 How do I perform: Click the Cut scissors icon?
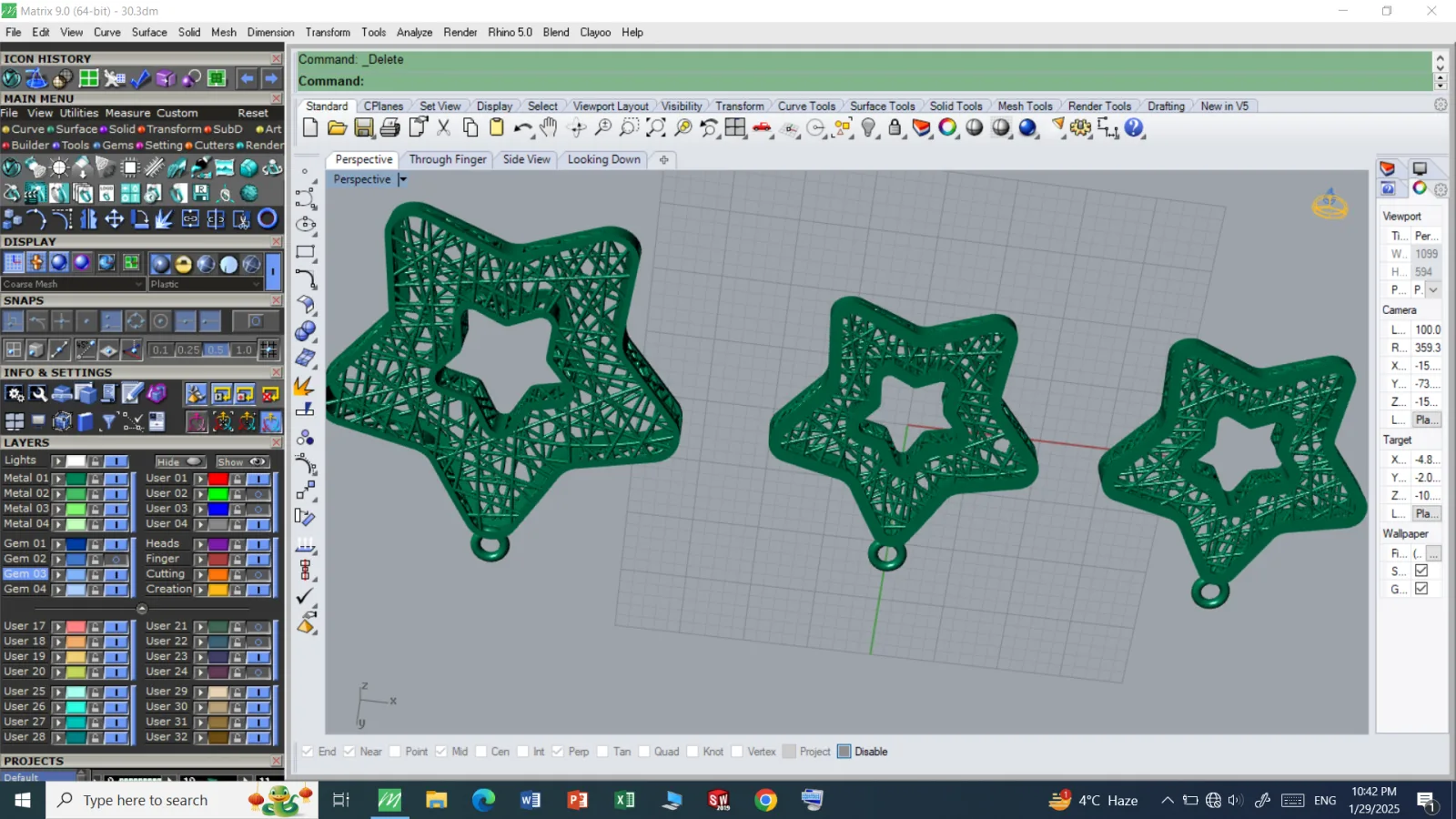pos(444,128)
